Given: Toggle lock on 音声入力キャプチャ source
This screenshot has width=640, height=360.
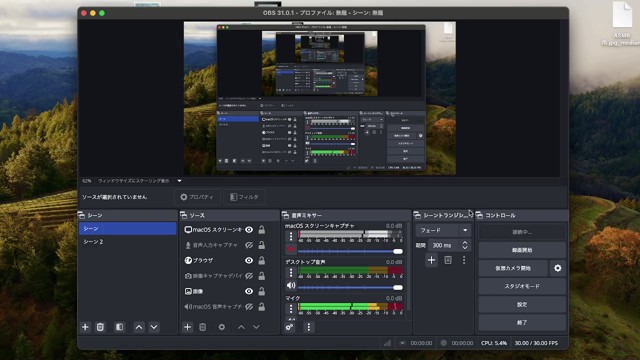Looking at the screenshot, I should point(262,245).
